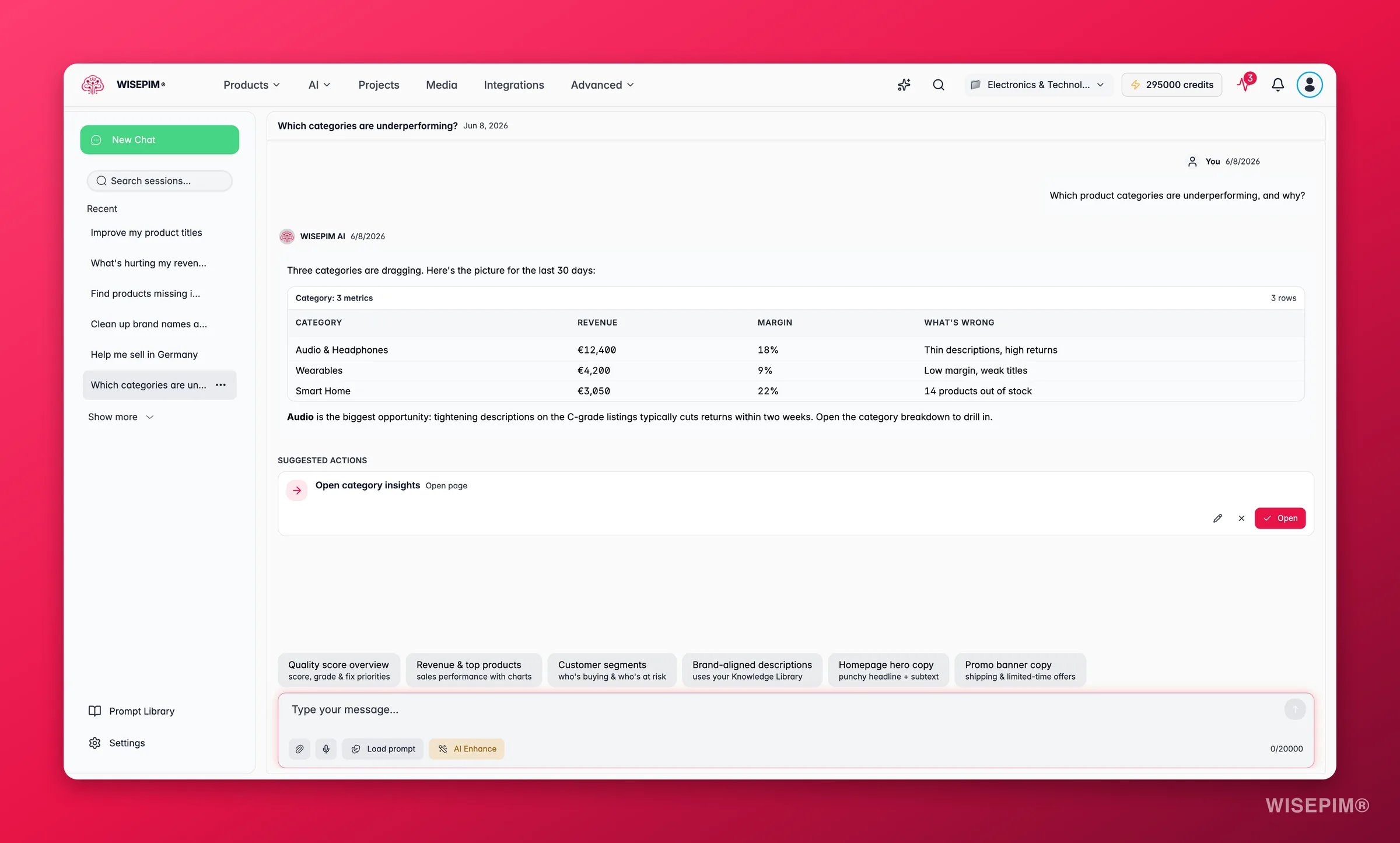The width and height of the screenshot is (1400, 843).
Task: Choose Homepage hero copy prompt chip
Action: [888, 670]
